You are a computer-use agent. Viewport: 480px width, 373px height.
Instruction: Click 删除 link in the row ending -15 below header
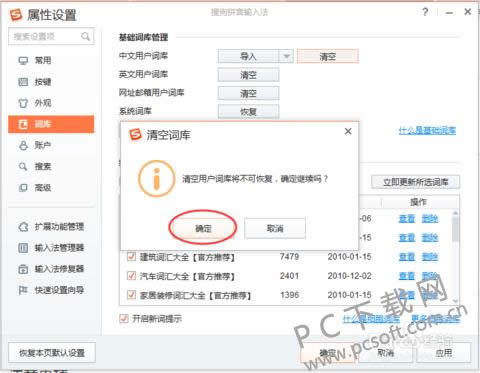430,238
